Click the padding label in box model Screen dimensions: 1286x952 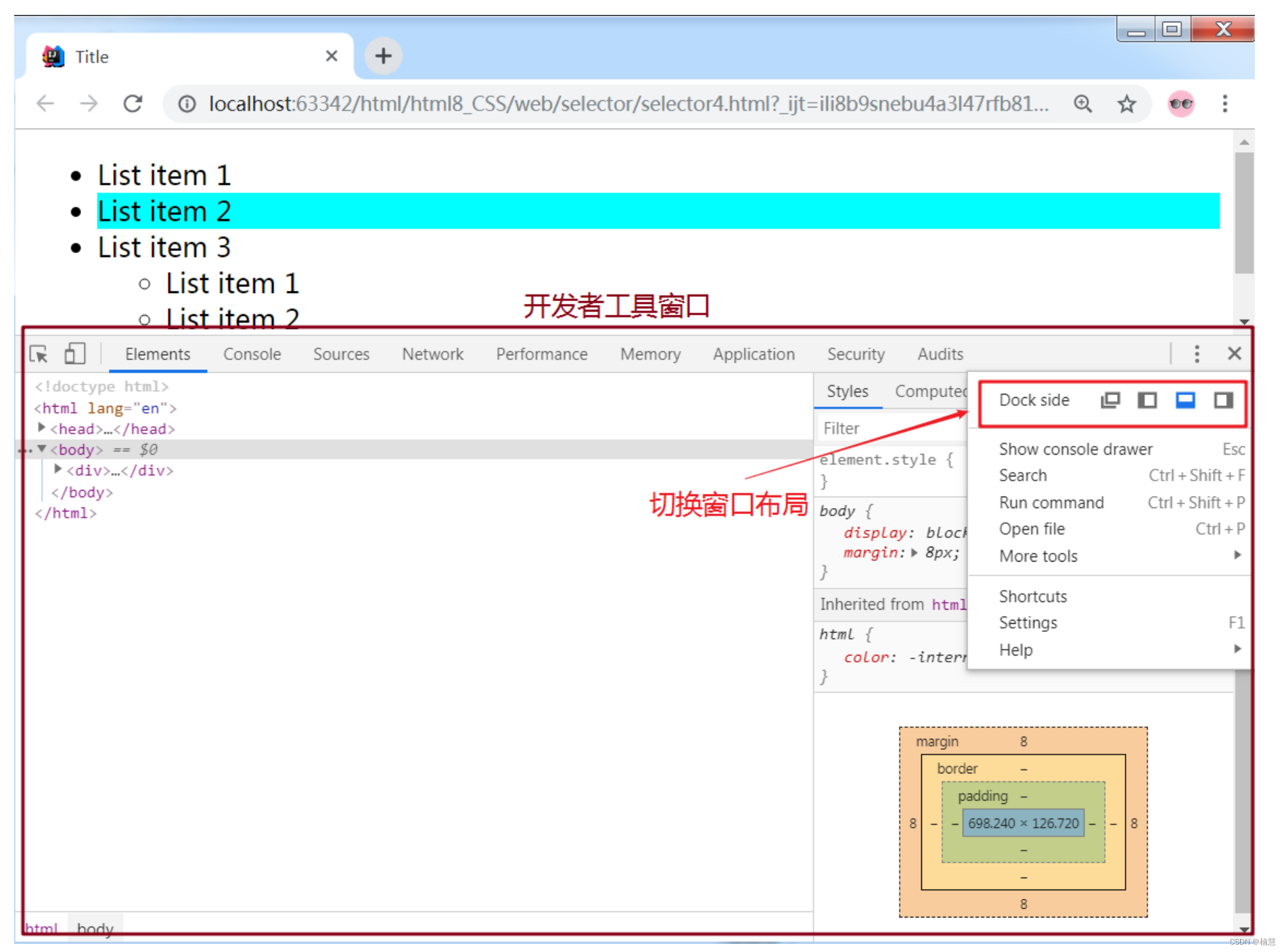(x=982, y=796)
